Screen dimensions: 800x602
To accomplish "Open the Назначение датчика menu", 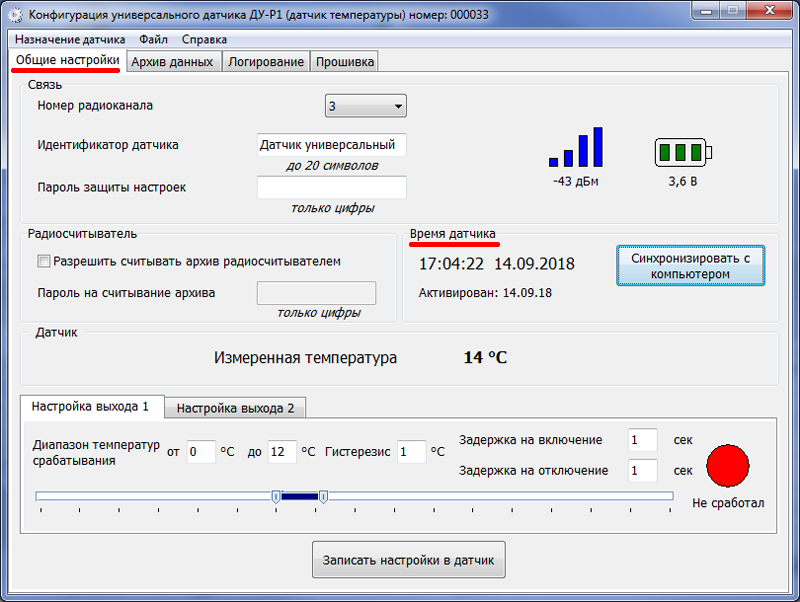I will tap(70, 39).
